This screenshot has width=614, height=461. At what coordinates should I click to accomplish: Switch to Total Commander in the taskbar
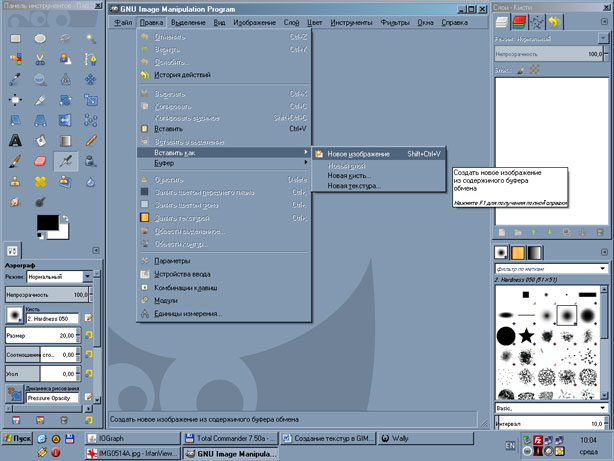(x=232, y=438)
